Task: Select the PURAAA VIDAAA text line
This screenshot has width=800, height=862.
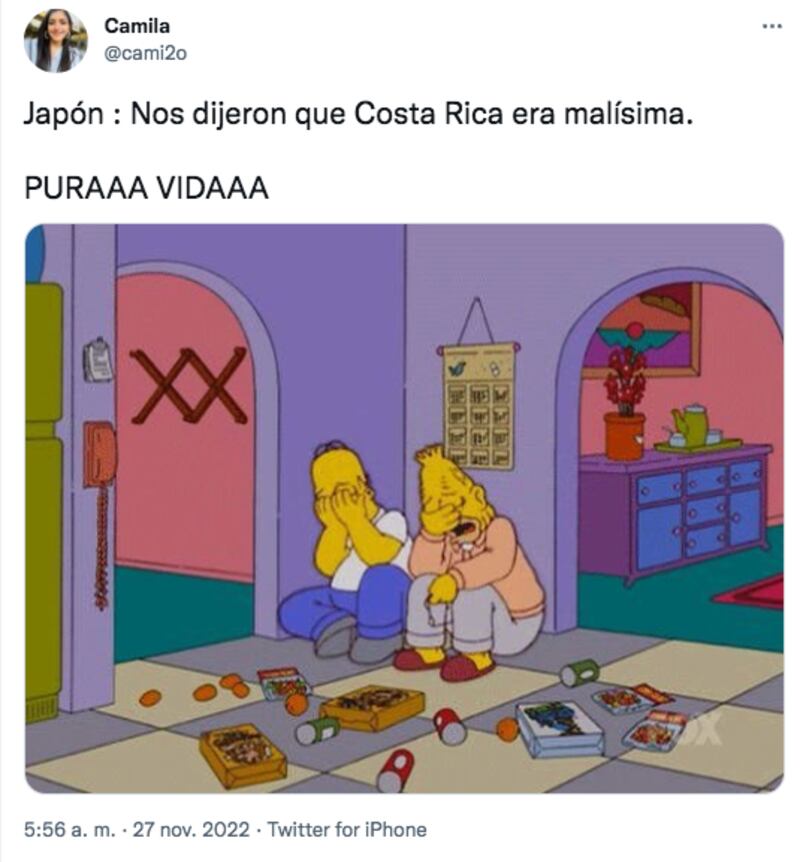Action: (x=146, y=188)
